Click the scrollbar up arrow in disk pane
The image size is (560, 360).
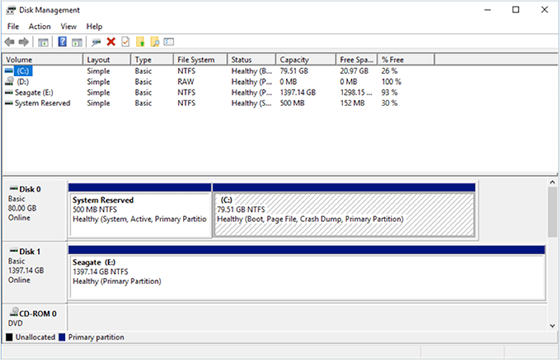click(x=552, y=182)
